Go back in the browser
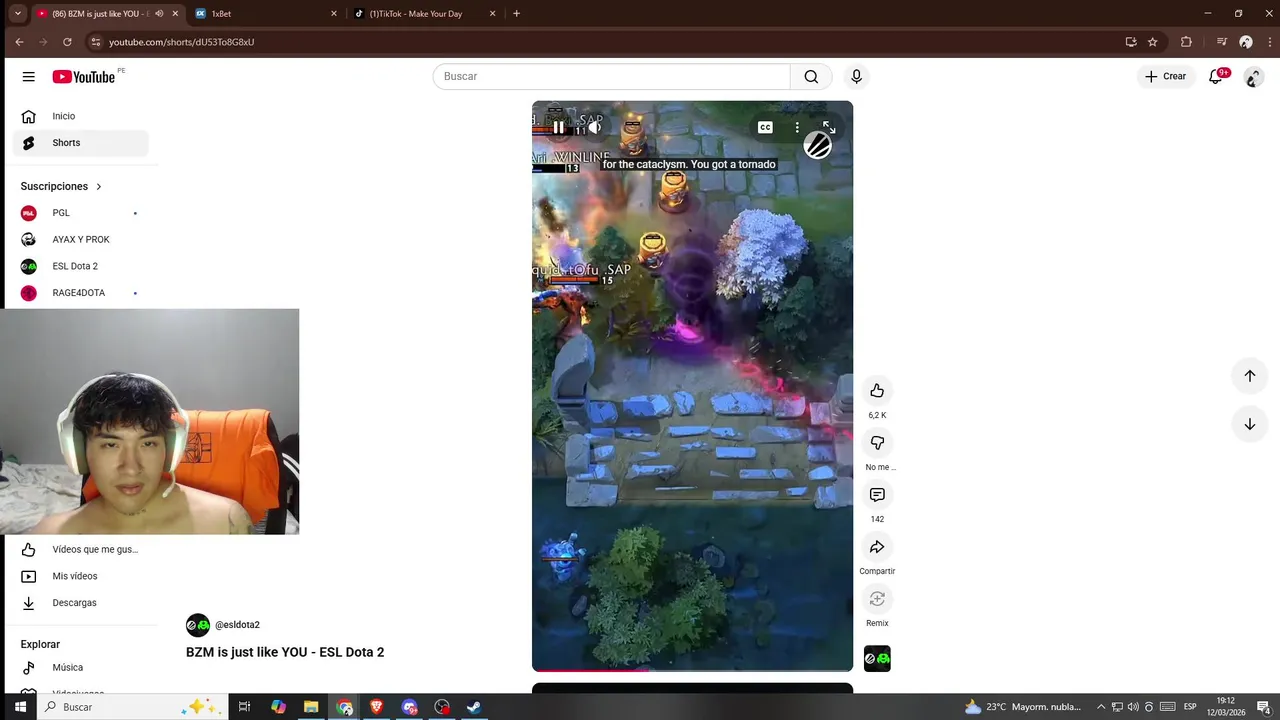The image size is (1280, 720). [x=19, y=42]
